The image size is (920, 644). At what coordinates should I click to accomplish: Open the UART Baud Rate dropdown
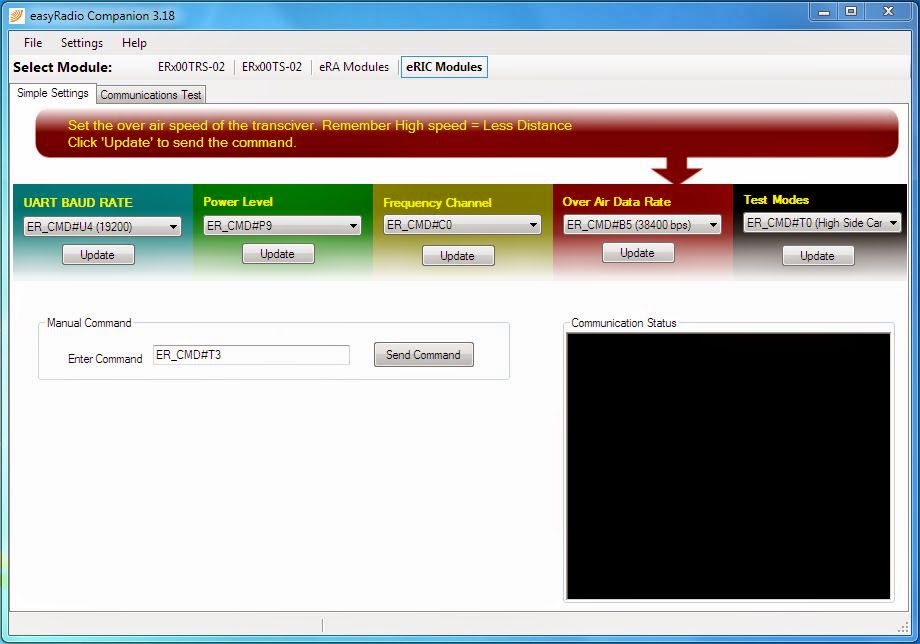(102, 226)
